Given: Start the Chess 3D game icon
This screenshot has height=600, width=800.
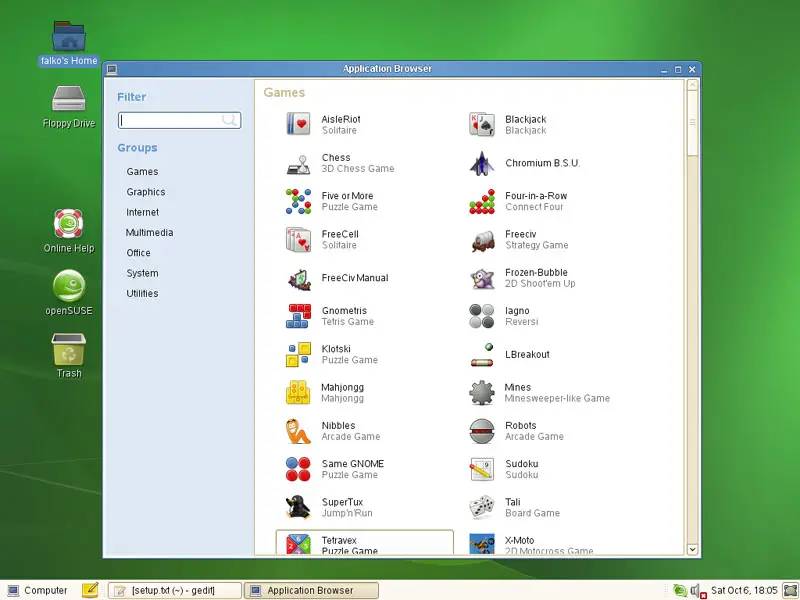Looking at the screenshot, I should (298, 163).
